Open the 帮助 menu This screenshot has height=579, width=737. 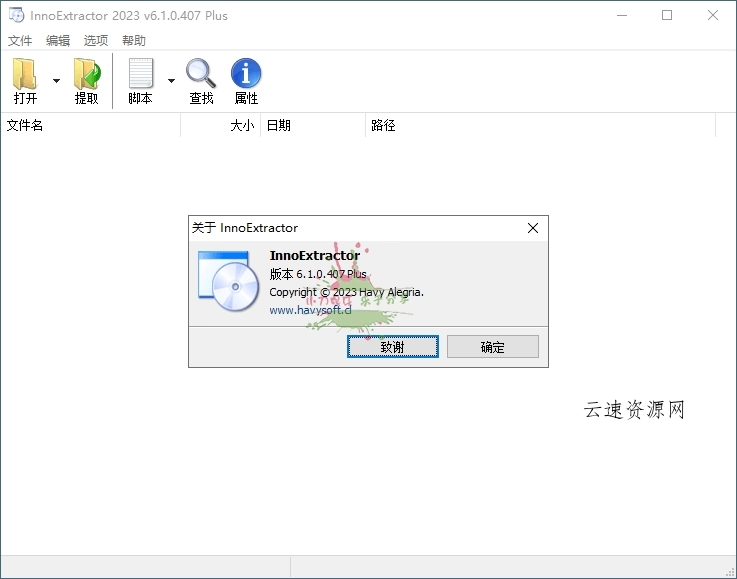134,40
